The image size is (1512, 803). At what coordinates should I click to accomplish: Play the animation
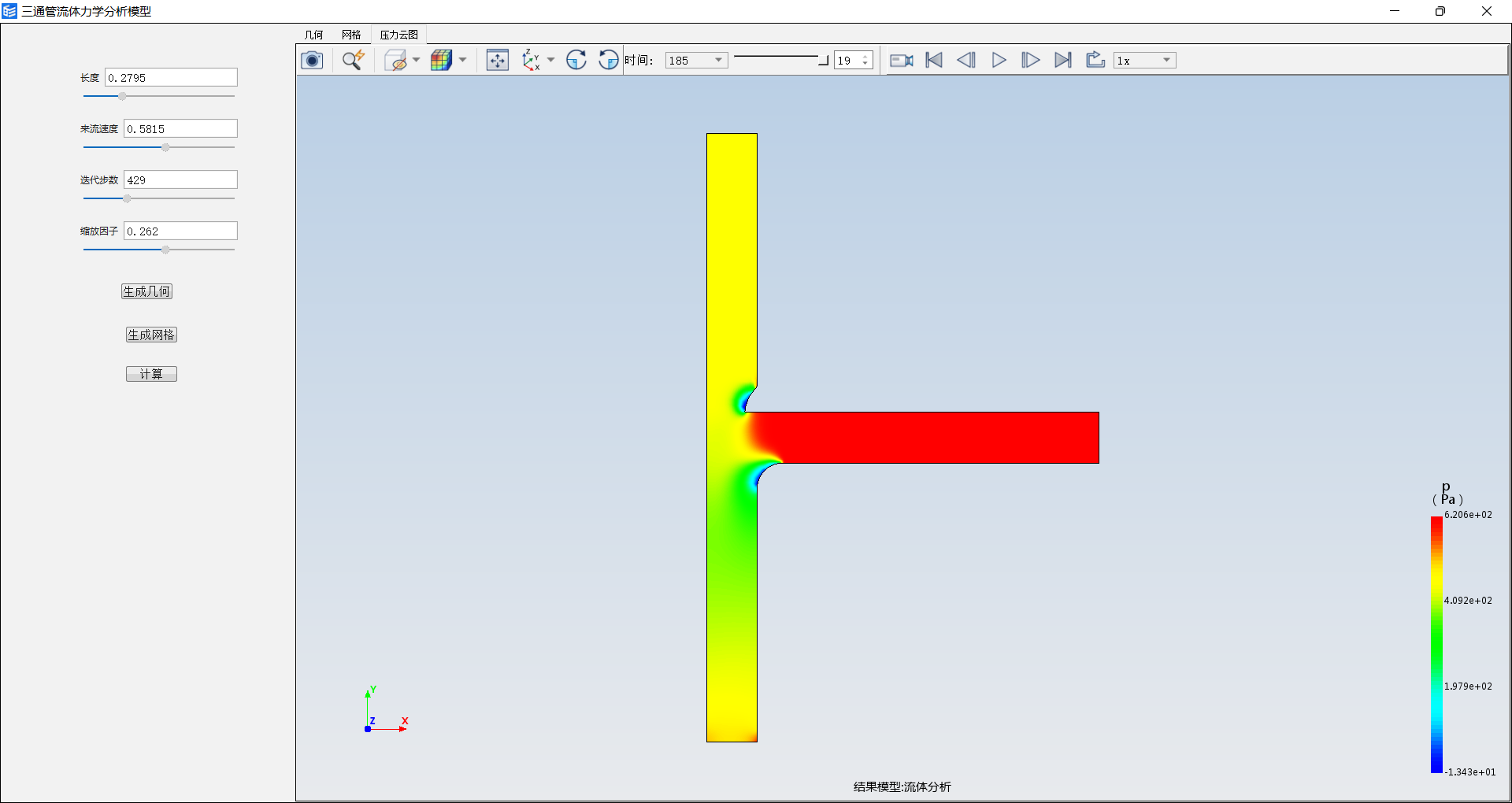click(x=999, y=60)
